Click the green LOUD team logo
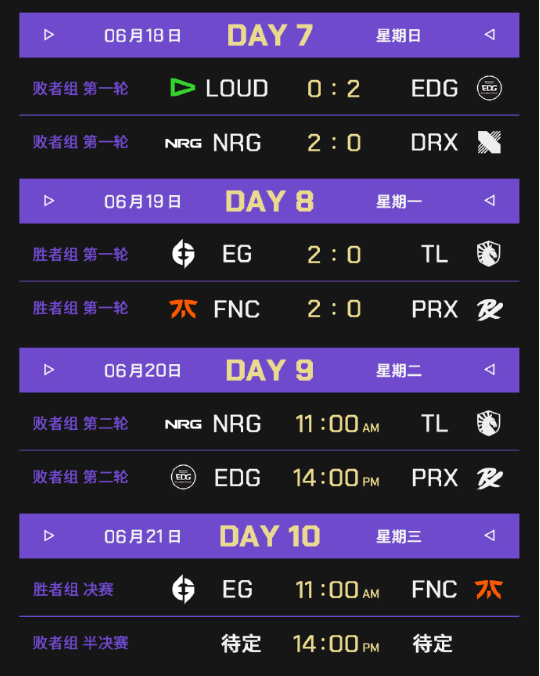Screen dimensions: 540x676 click(x=183, y=88)
